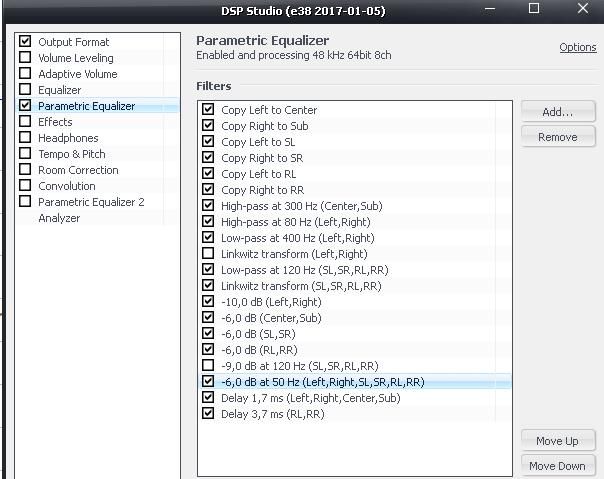This screenshot has width=604, height=479.
Task: Uncheck the Copy Left to Center filter
Action: [208, 110]
